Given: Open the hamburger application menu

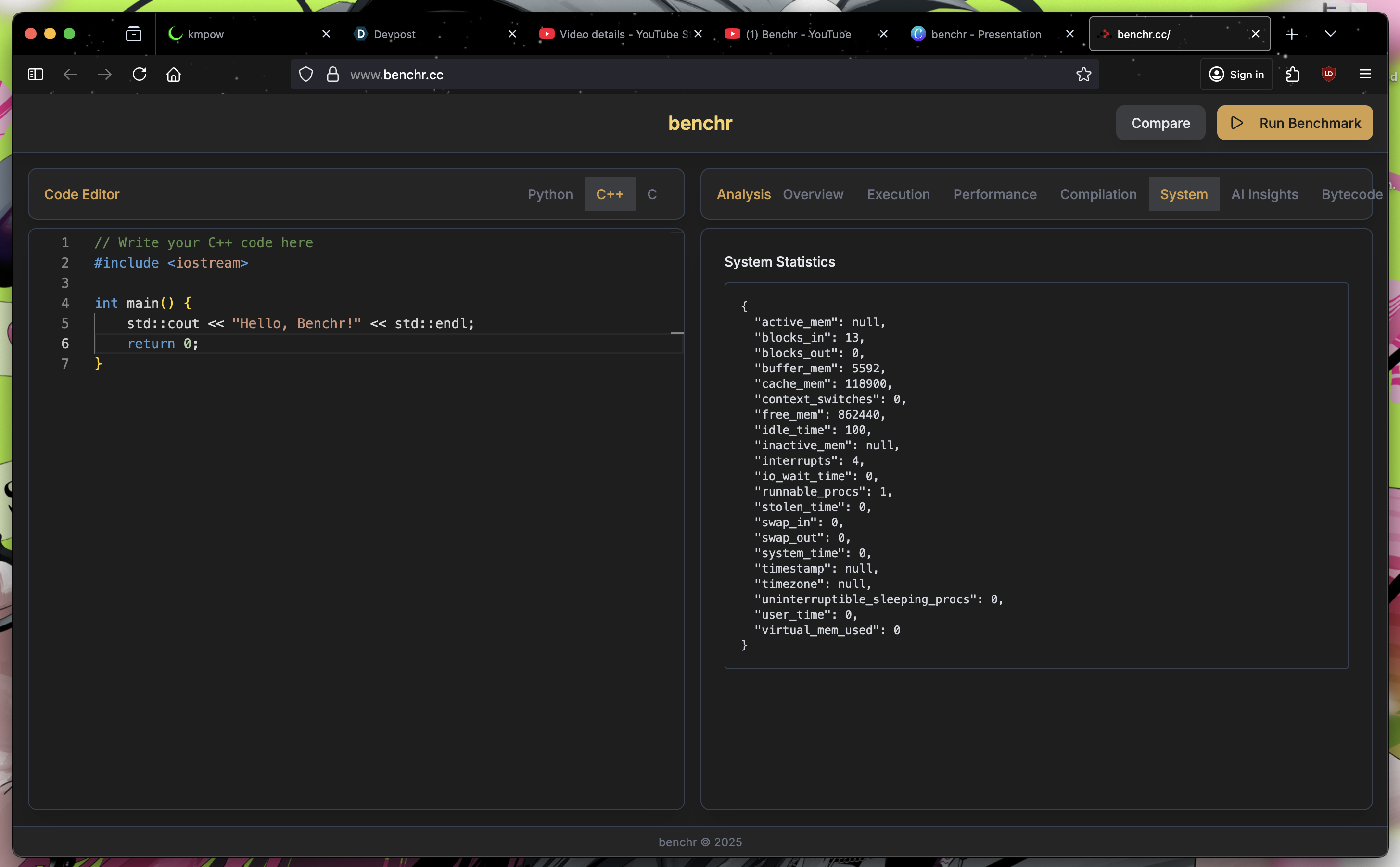Looking at the screenshot, I should (x=1365, y=75).
